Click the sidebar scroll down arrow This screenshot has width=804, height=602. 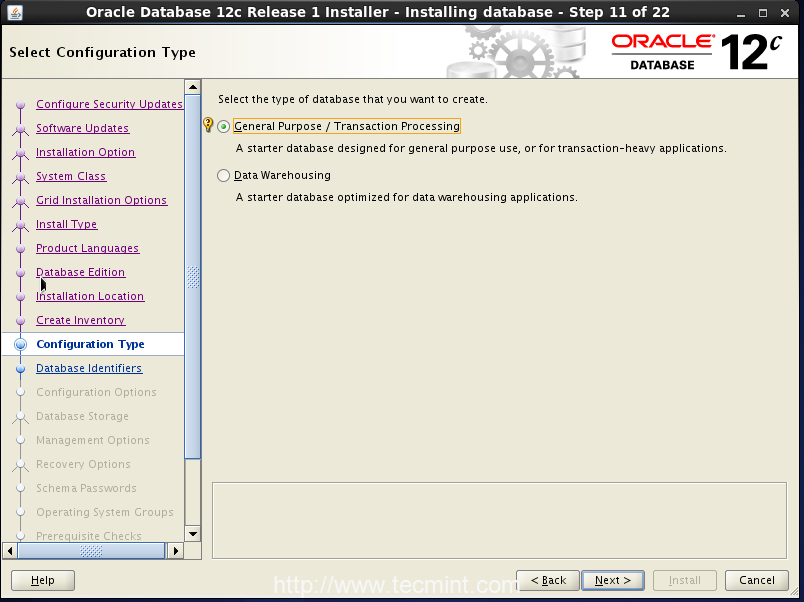tap(193, 534)
